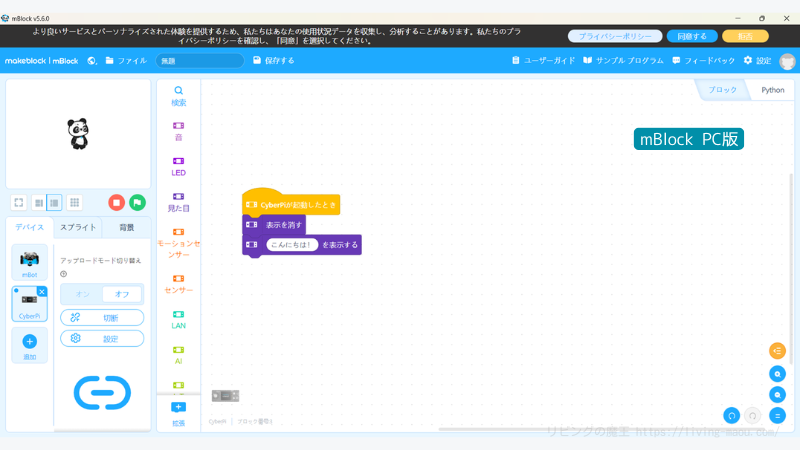
Task: Remove the CyberPi device with X
Action: (x=42, y=291)
